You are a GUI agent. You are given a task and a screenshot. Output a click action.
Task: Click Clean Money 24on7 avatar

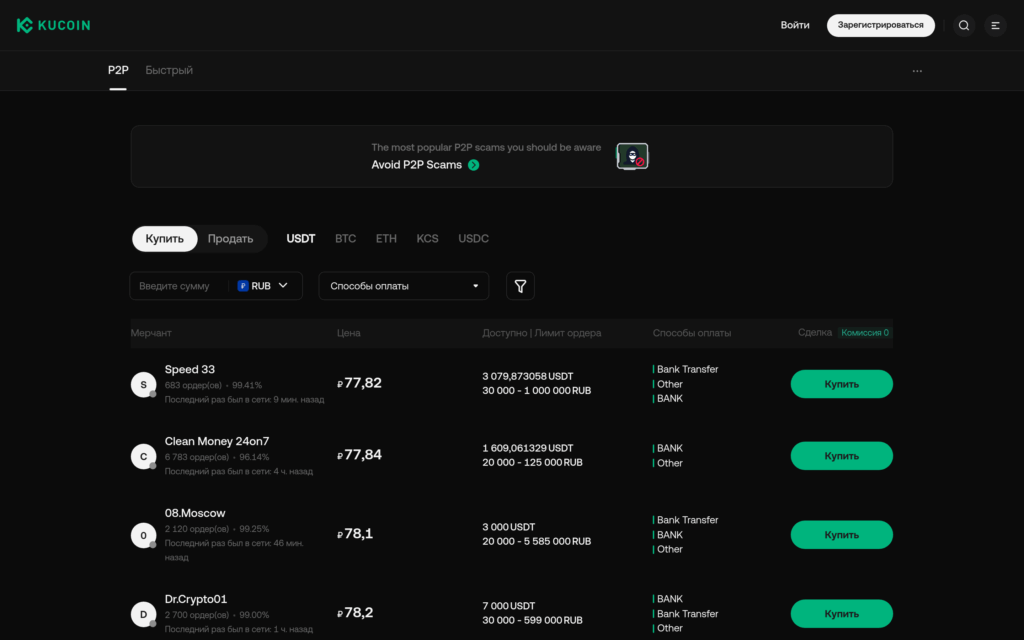coord(144,456)
